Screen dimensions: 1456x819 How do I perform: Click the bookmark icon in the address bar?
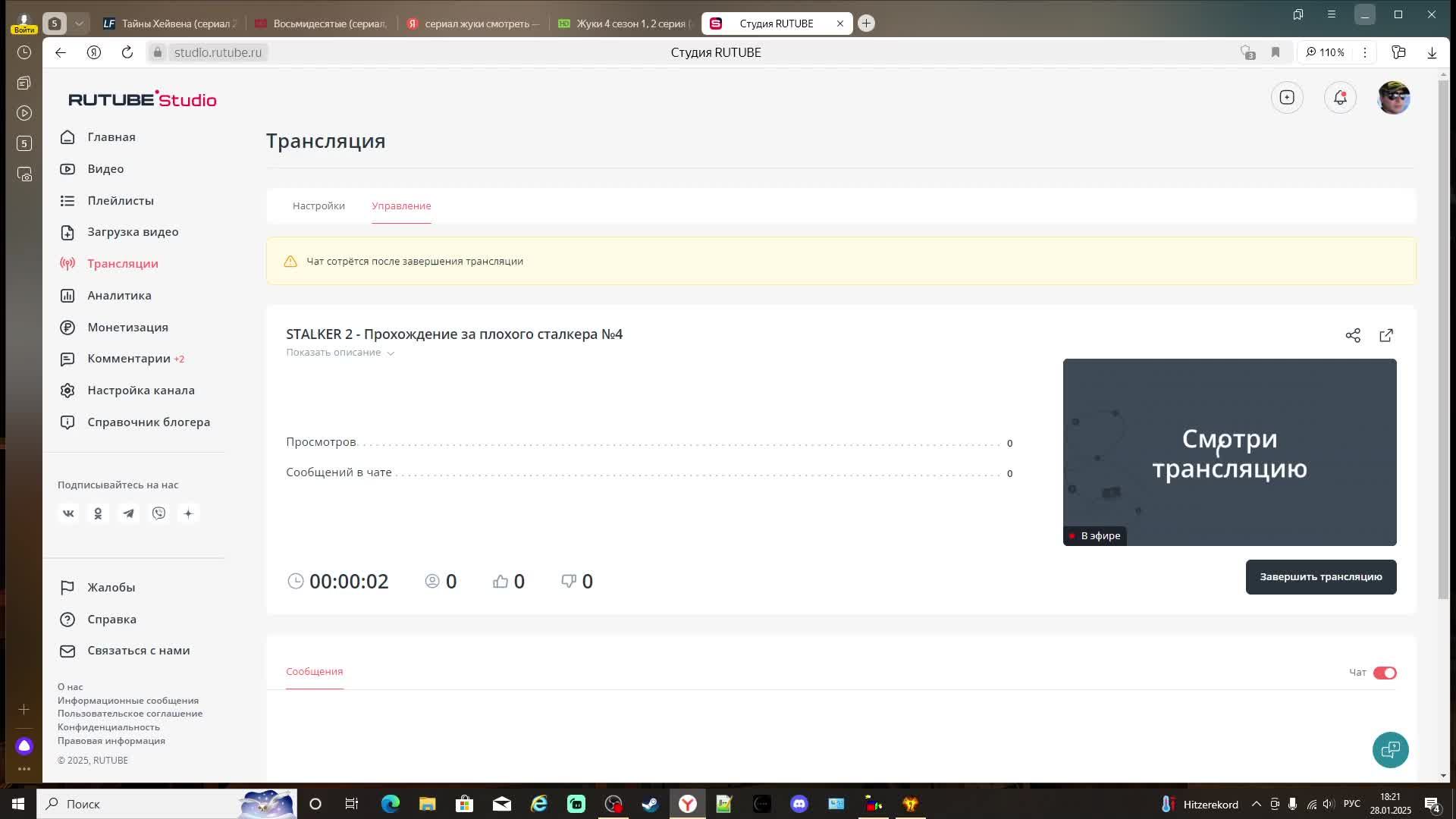coord(1276,52)
